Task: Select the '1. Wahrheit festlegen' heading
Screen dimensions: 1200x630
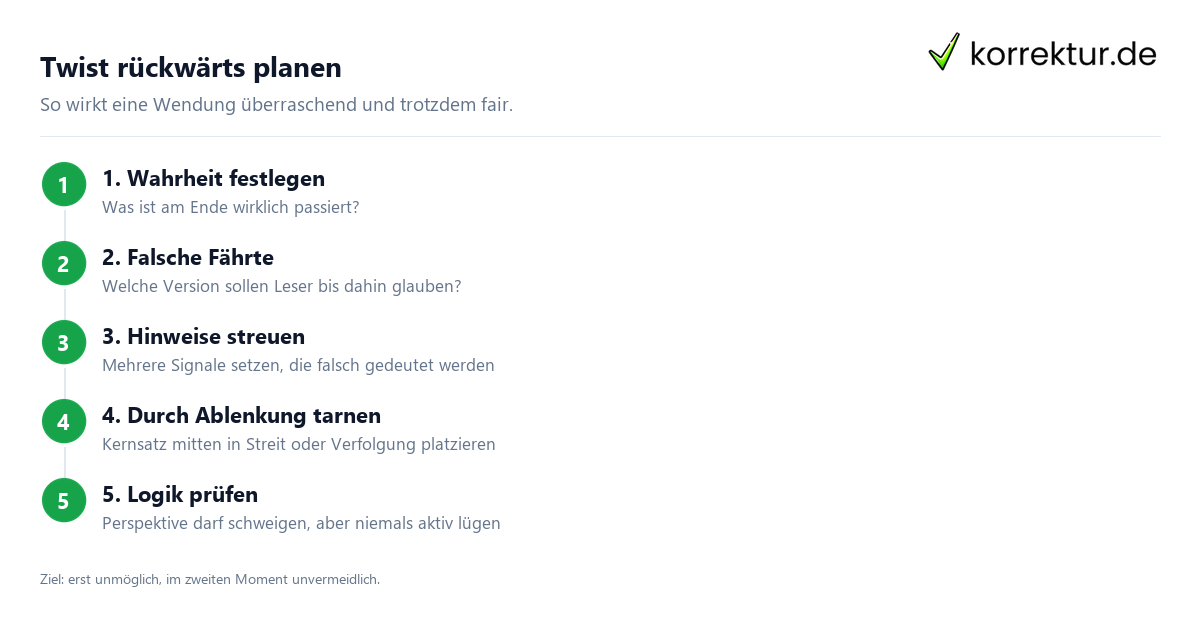Action: click(214, 179)
